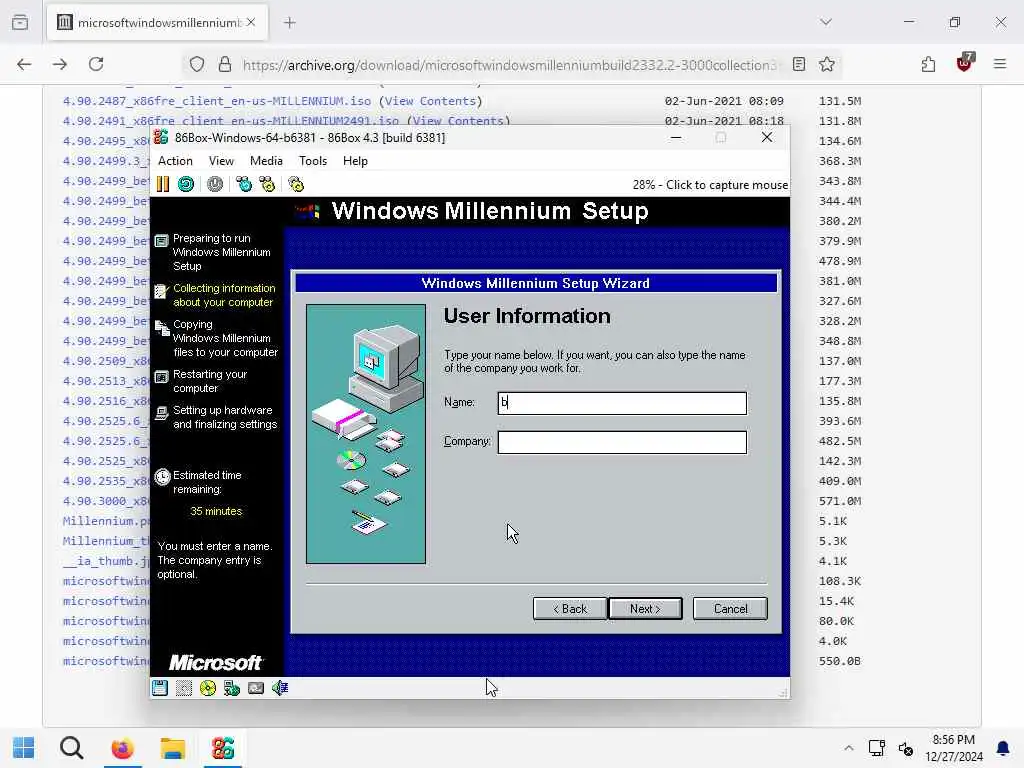This screenshot has width=1024, height=768.
Task: Click the __ia_thumb file link
Action: pyautogui.click(x=106, y=561)
